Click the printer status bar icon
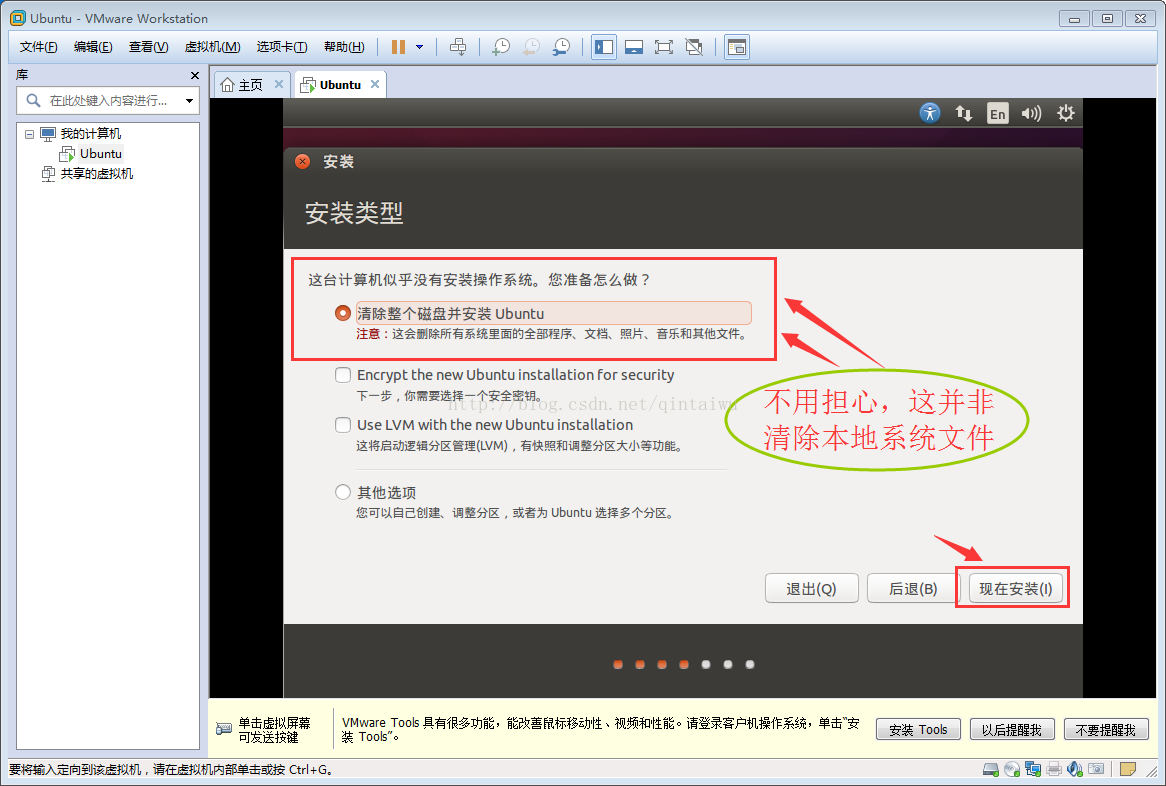This screenshot has height=786, width=1166. tap(1054, 769)
